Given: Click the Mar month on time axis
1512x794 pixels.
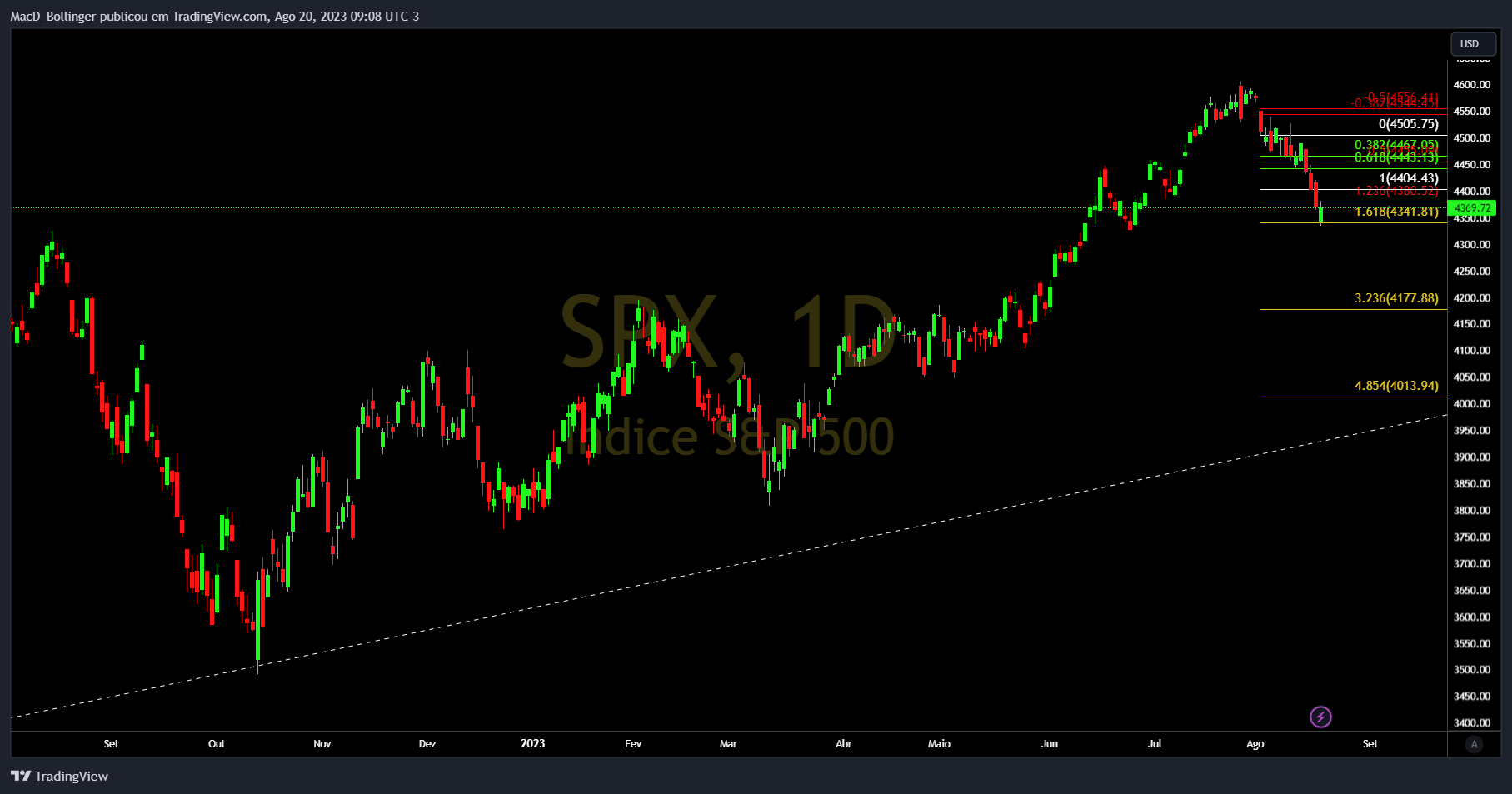Looking at the screenshot, I should tap(728, 744).
